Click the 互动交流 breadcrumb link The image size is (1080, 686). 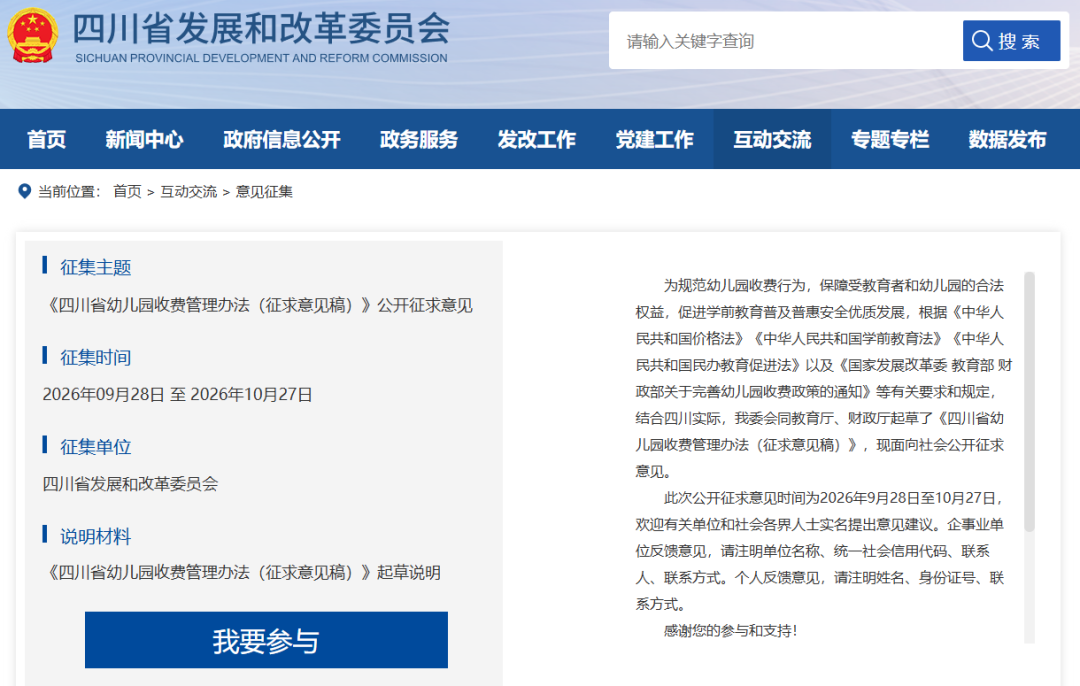point(189,191)
